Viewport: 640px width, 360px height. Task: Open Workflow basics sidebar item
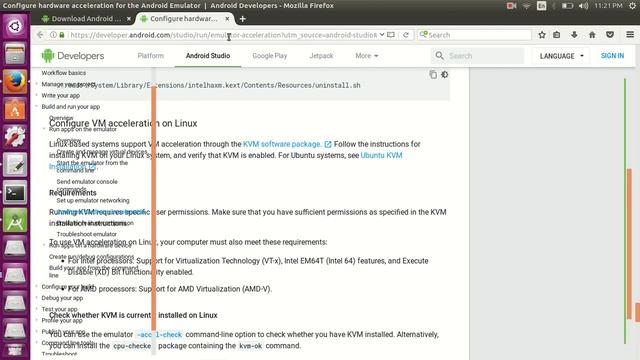tap(64, 73)
